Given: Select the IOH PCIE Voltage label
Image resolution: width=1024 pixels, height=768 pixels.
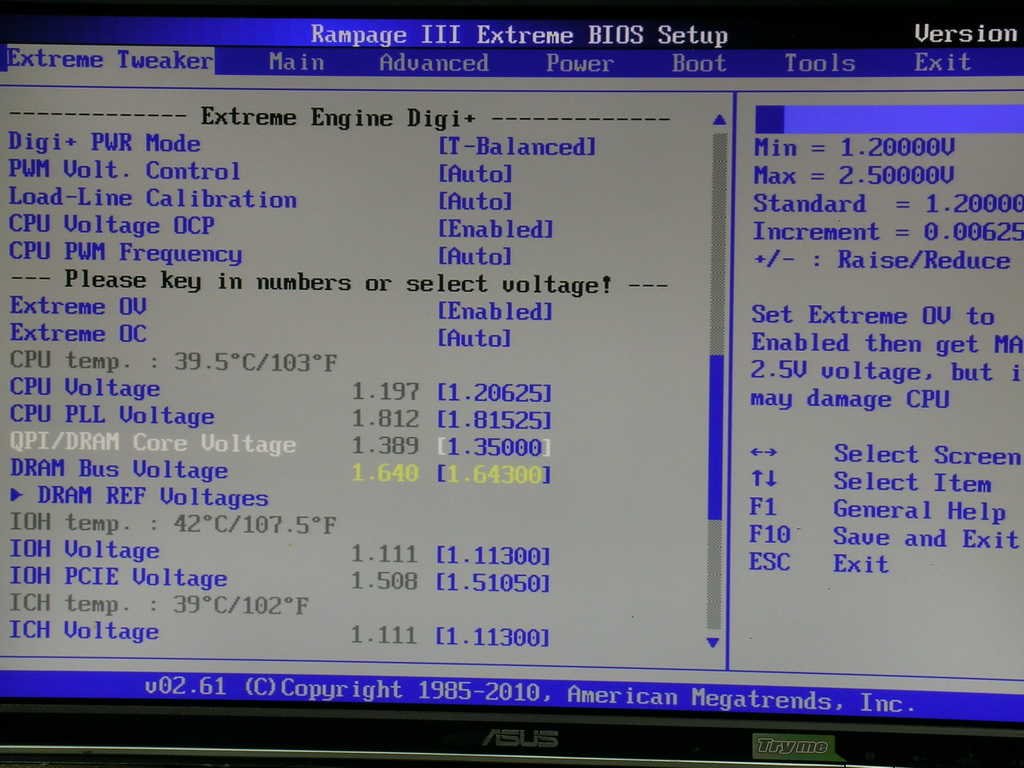Looking at the screenshot, I should [x=118, y=577].
